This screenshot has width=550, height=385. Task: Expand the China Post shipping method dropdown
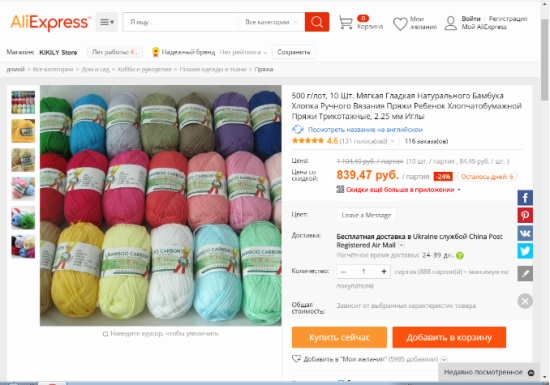tap(402, 245)
